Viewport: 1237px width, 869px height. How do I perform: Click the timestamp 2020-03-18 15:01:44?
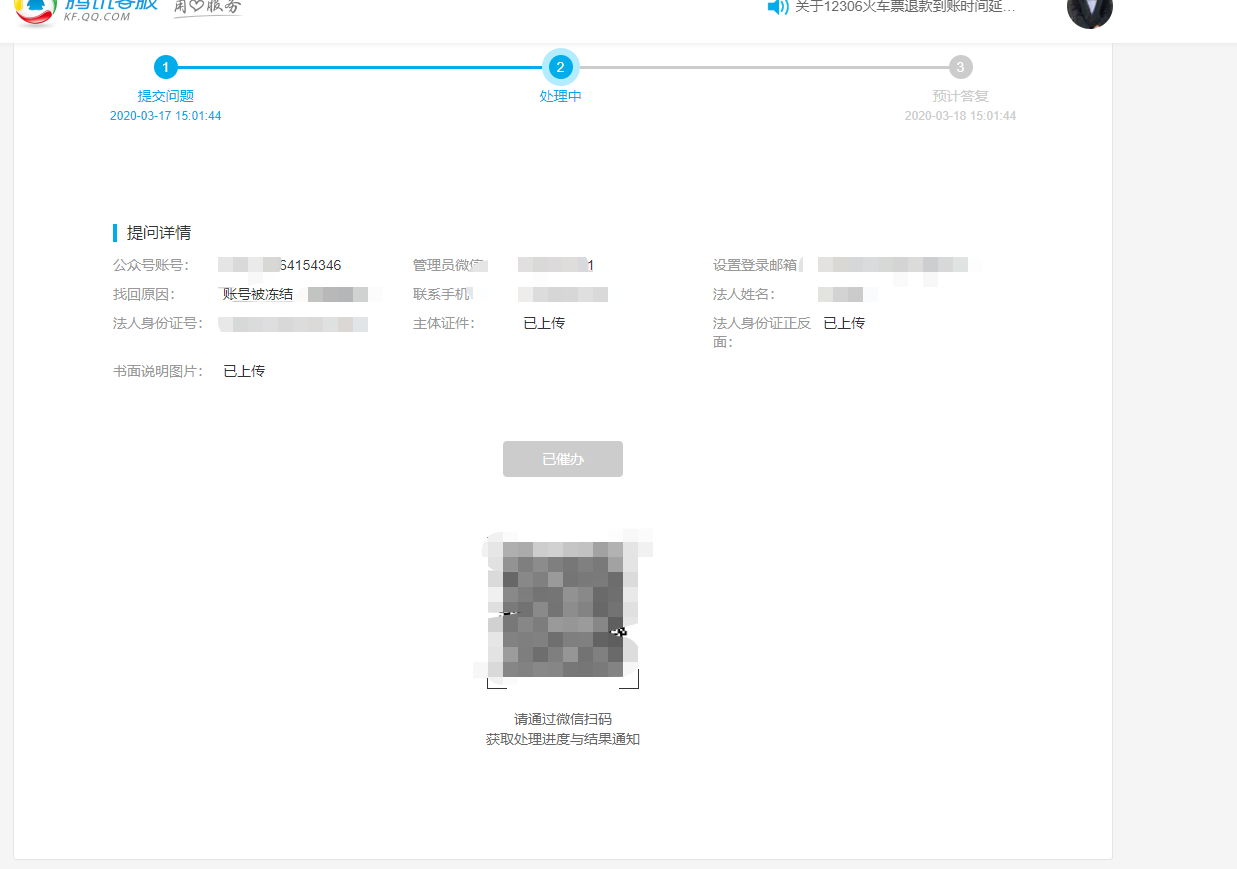[x=960, y=116]
